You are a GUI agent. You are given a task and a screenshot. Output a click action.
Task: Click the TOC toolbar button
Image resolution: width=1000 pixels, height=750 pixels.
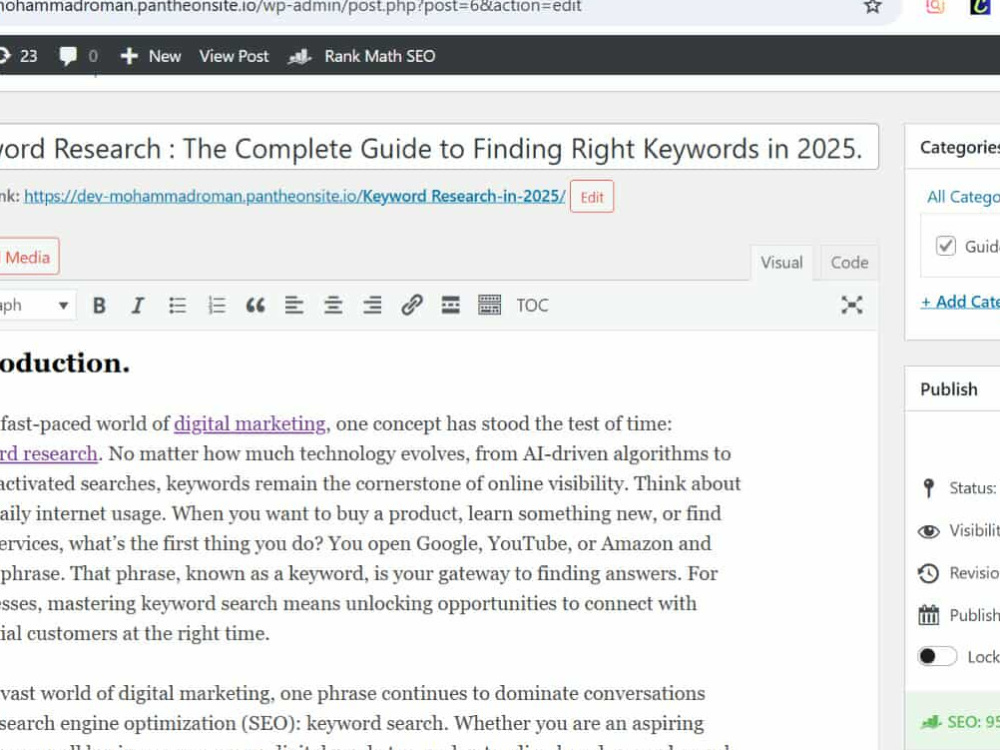click(x=532, y=305)
